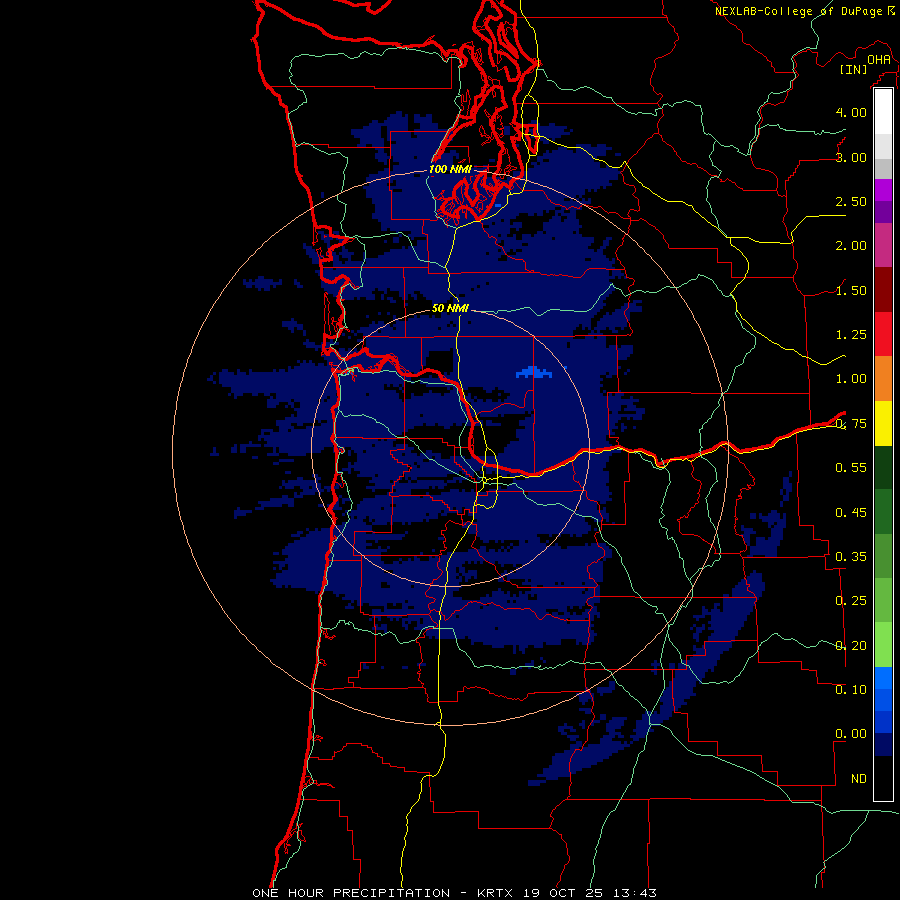Image resolution: width=900 pixels, height=900 pixels.
Task: Click the "0.35" legend value
Action: click(851, 557)
